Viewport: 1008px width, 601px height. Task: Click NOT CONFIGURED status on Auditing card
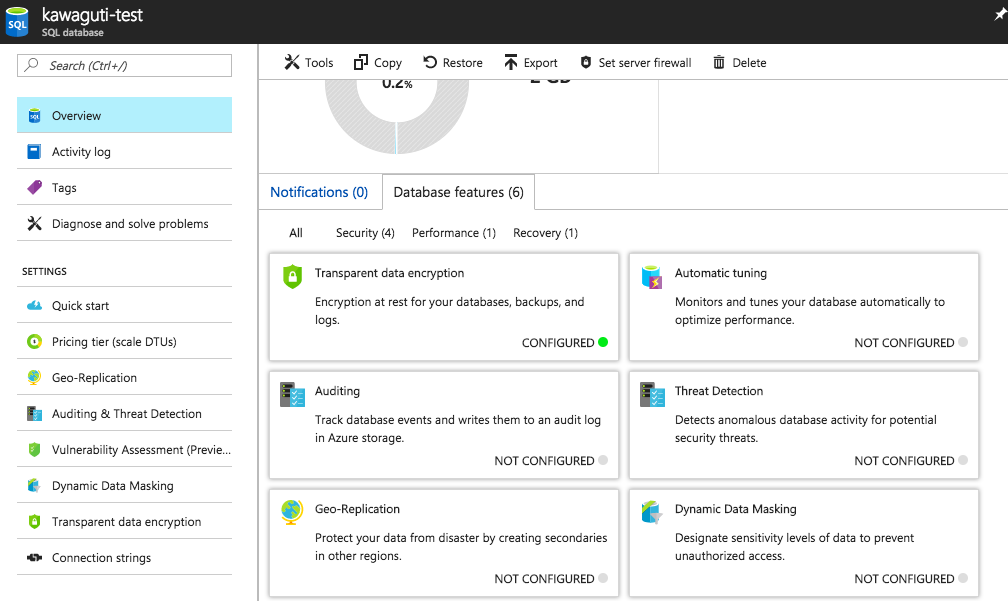pos(551,460)
